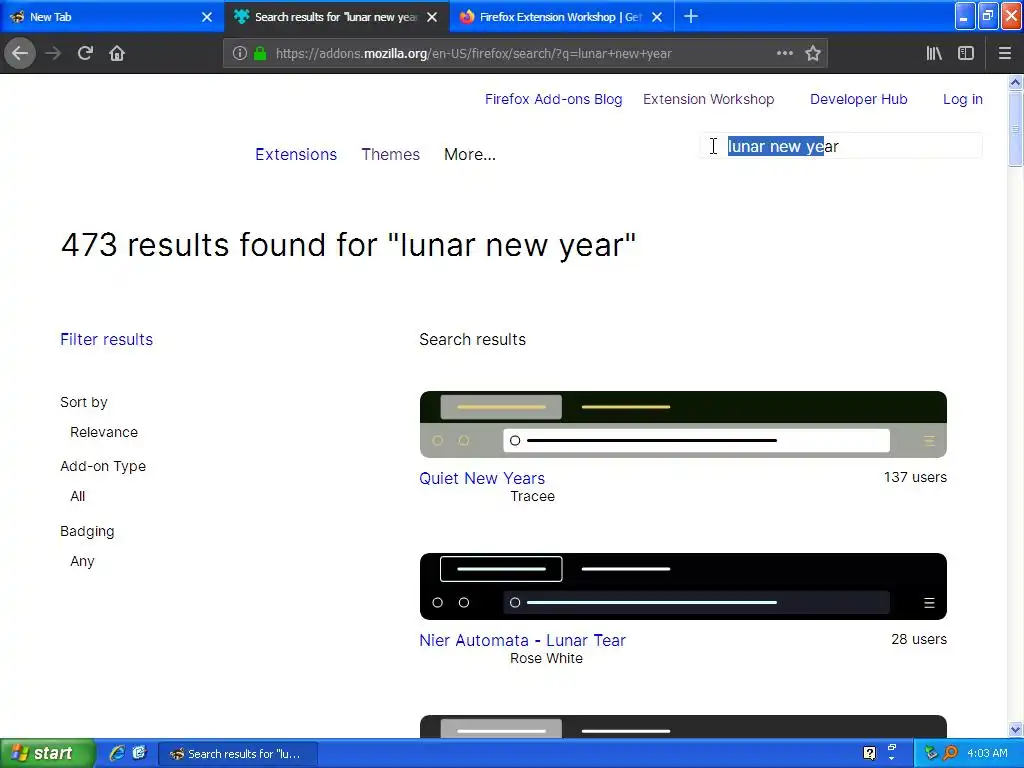Click the help question mark tray icon
1024x768 pixels.
[869, 753]
